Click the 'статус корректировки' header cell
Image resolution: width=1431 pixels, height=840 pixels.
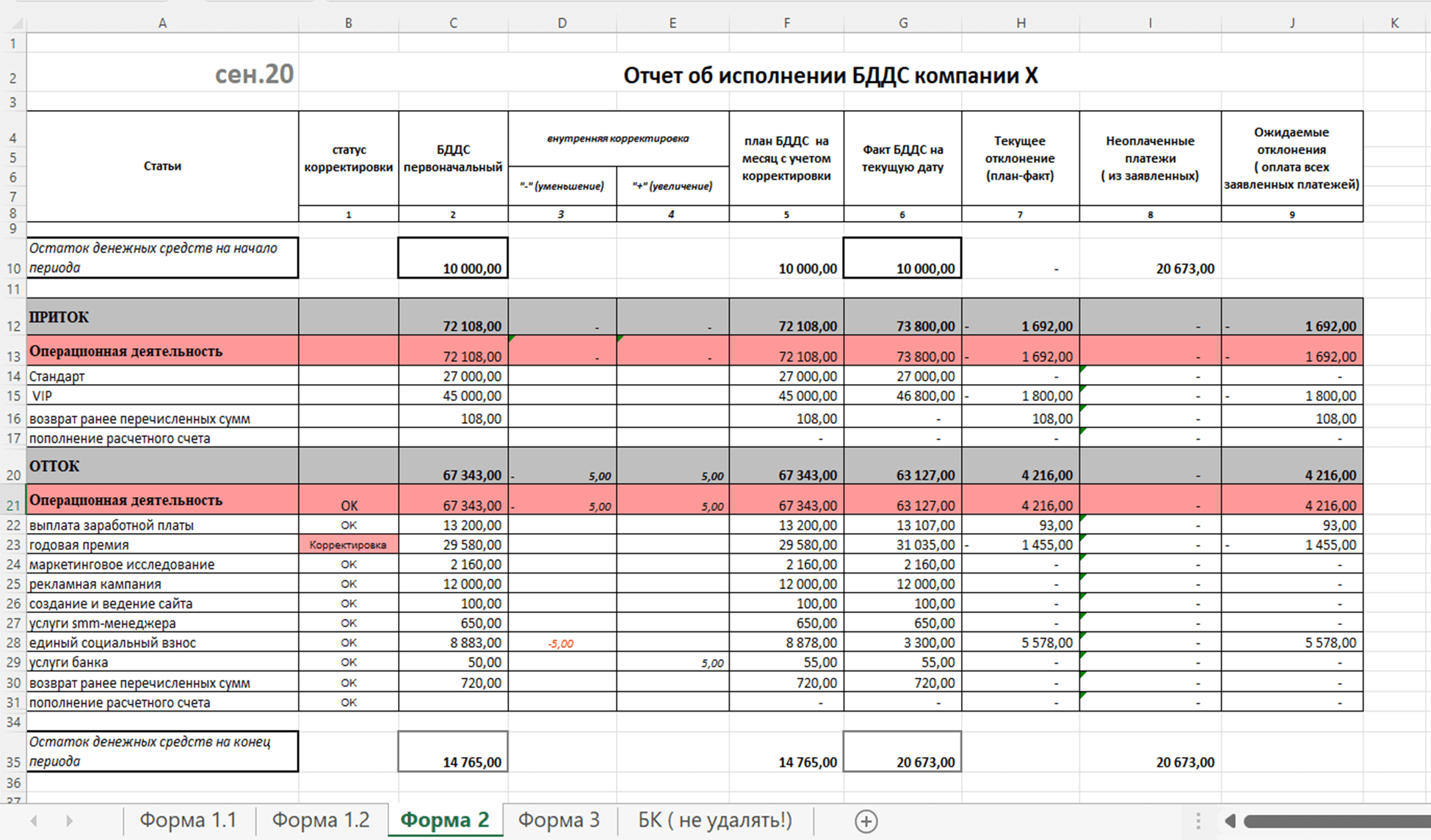click(349, 159)
